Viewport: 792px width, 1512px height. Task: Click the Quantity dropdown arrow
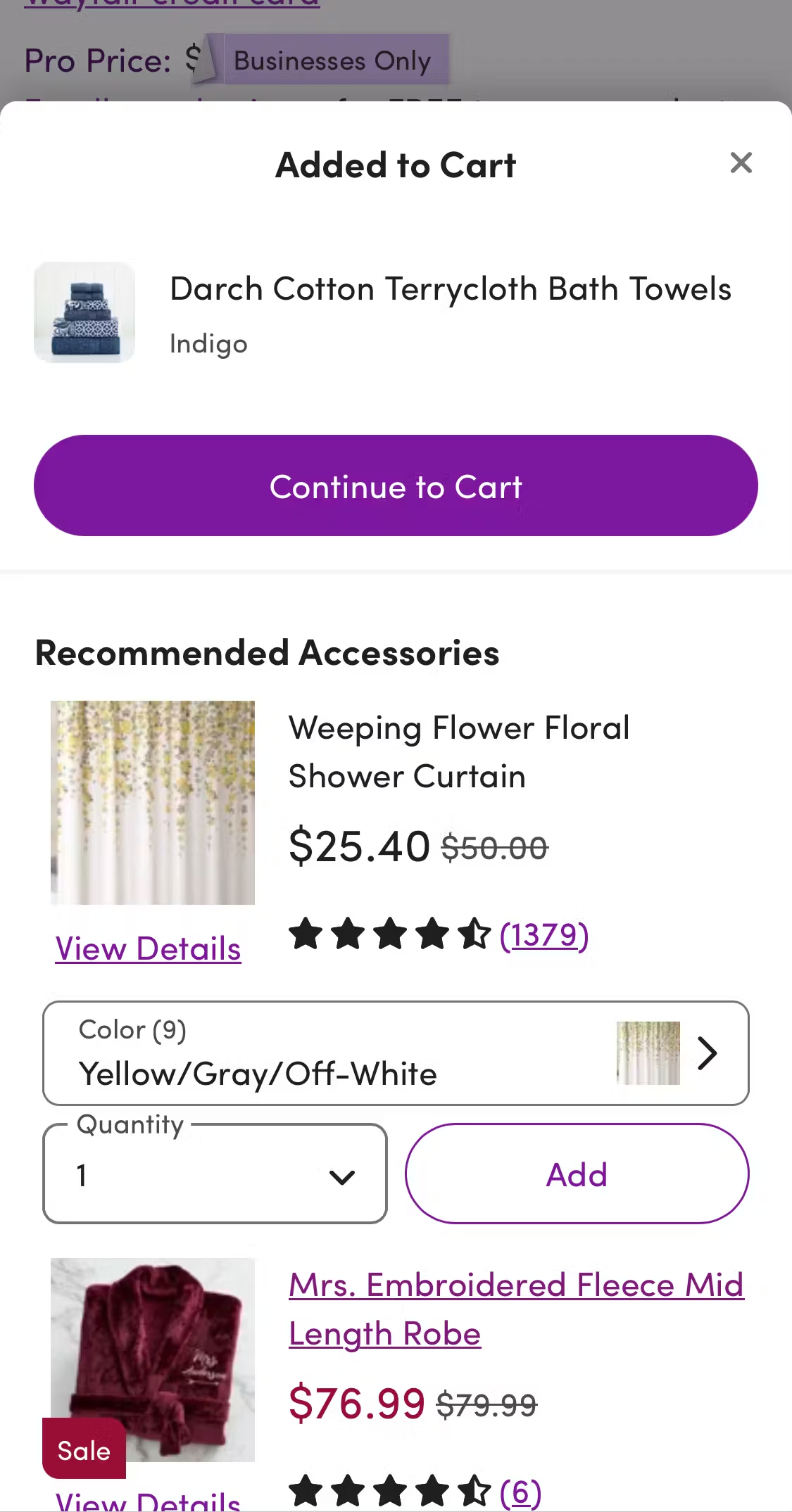[x=342, y=1176]
